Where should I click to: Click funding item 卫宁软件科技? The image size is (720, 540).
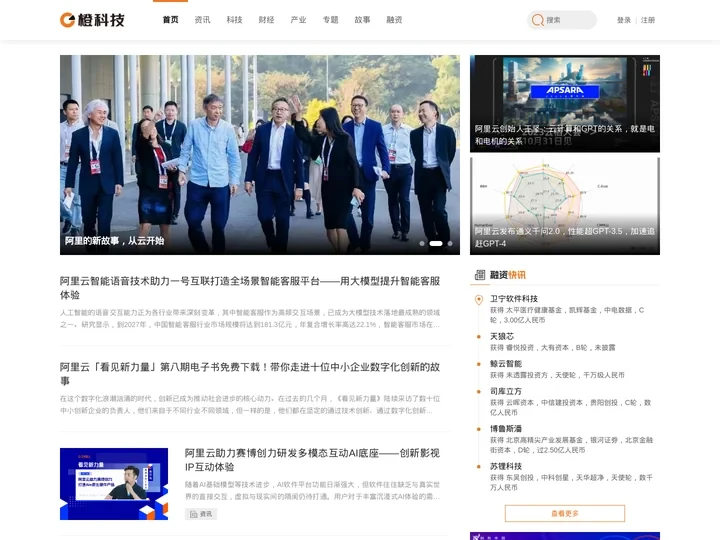click(x=514, y=298)
